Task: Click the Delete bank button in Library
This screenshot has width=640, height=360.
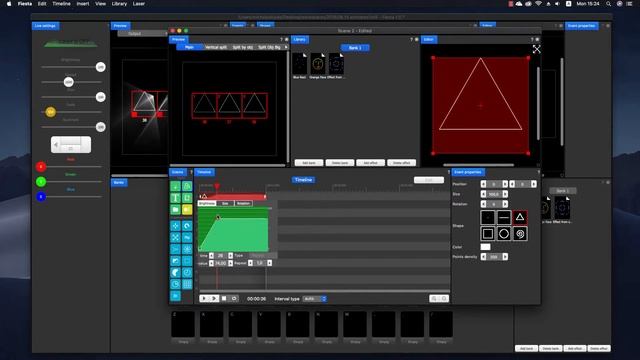Action: pos(340,163)
